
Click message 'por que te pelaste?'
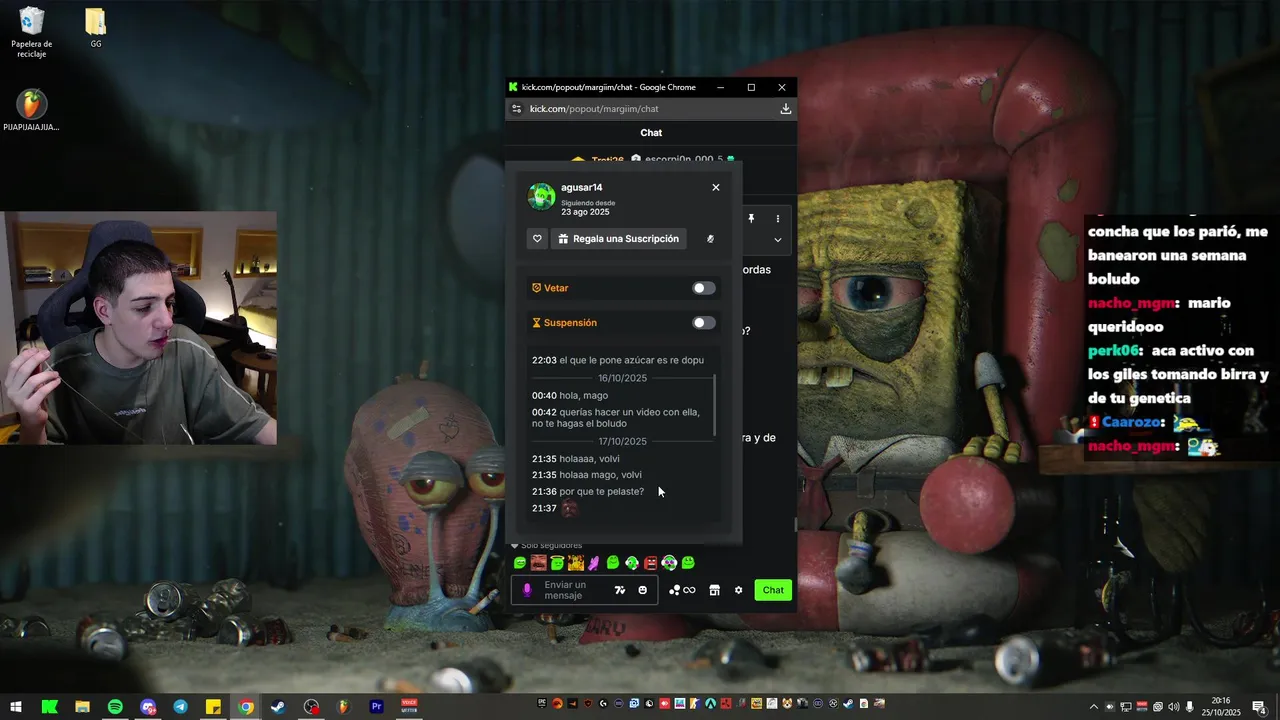point(602,492)
